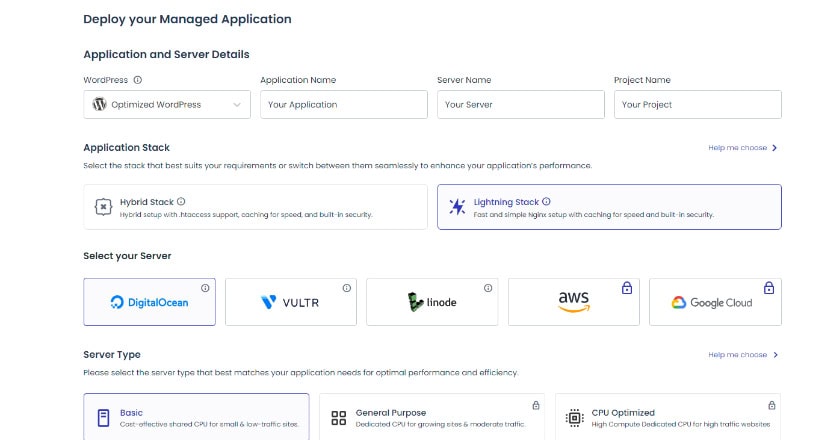Select the General Purpose server type card
The width and height of the screenshot is (840, 440).
(x=432, y=417)
